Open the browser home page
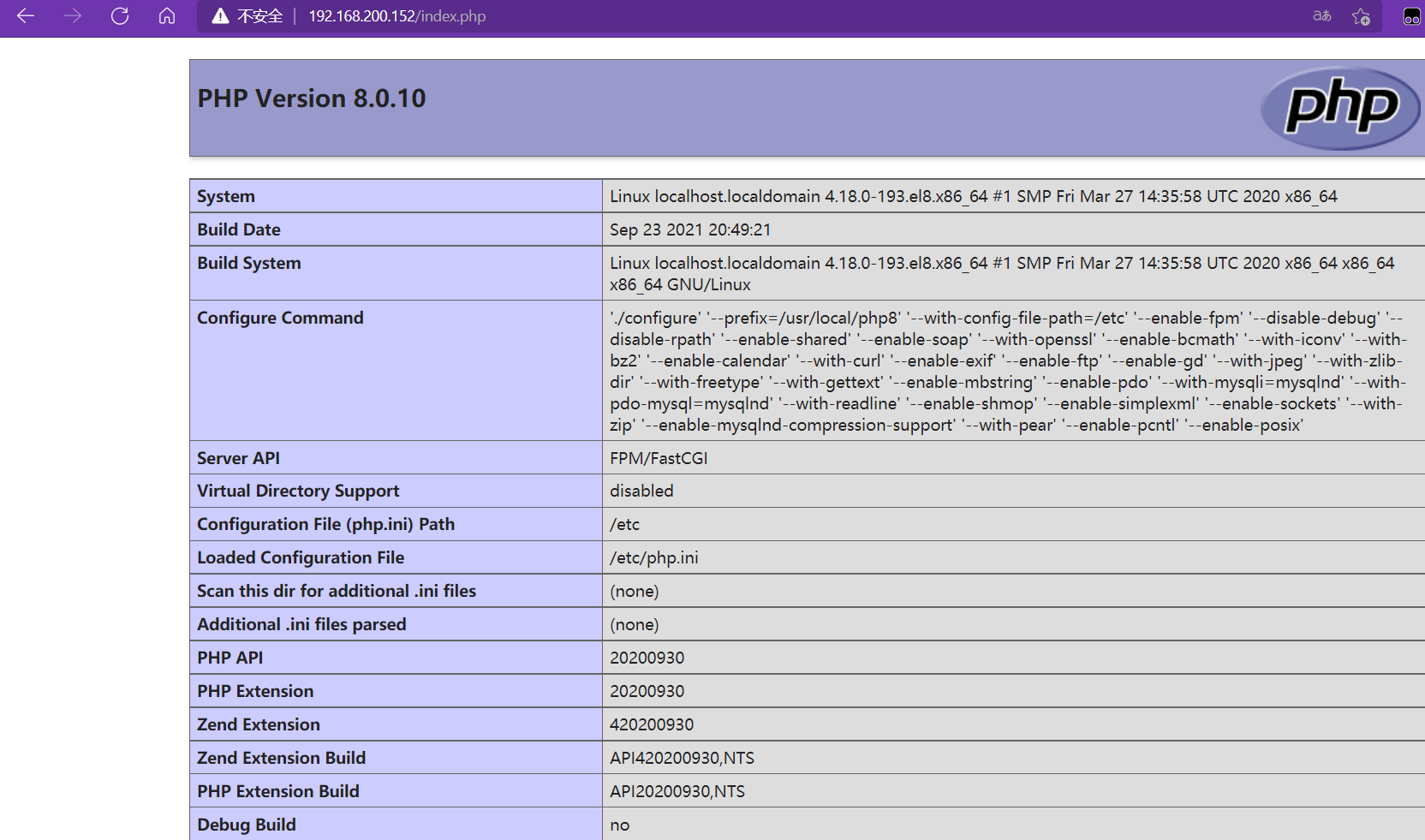1425x840 pixels. [x=167, y=16]
